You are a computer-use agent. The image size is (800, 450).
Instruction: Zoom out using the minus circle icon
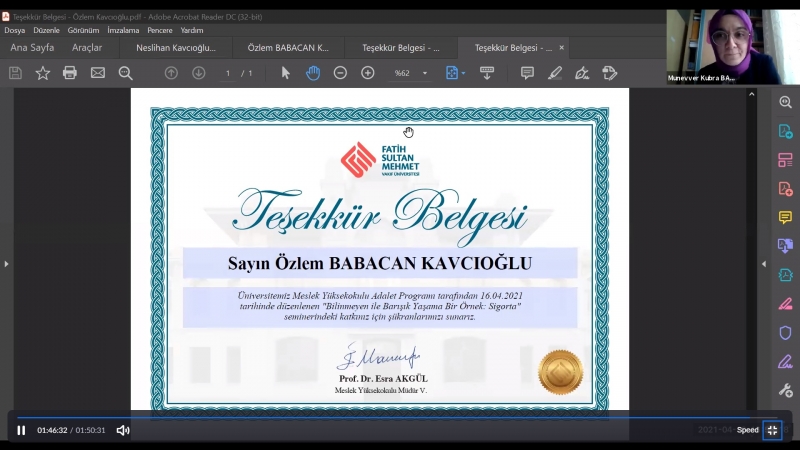[x=340, y=73]
